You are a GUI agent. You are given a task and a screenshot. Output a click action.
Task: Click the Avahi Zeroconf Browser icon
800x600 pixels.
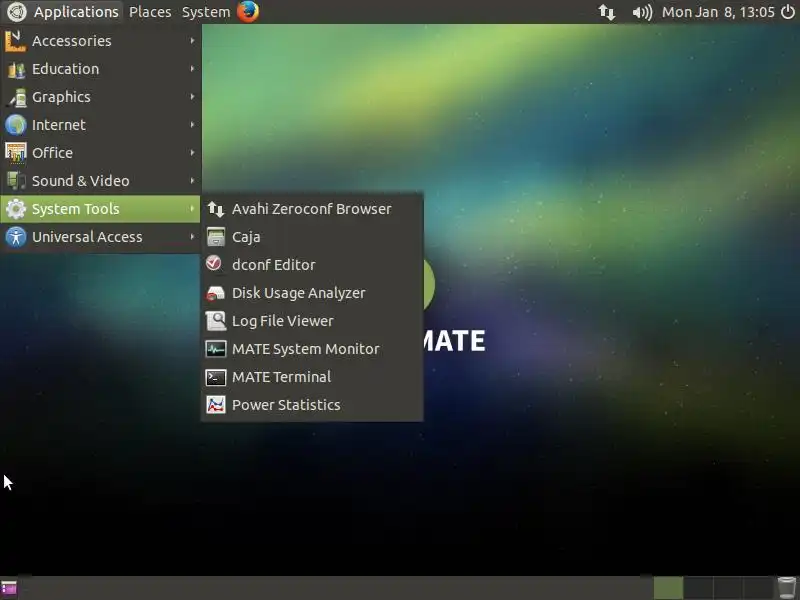[x=216, y=209]
